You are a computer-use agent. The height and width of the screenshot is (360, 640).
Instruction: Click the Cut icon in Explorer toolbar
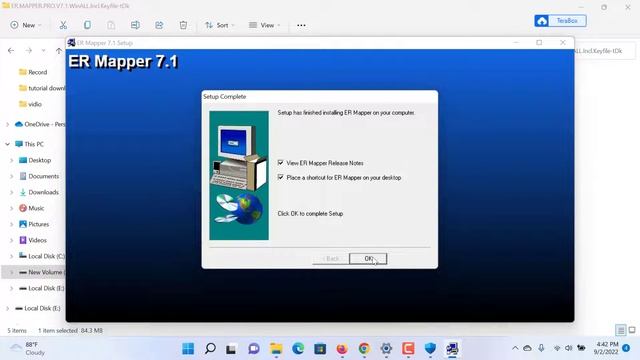pos(63,25)
